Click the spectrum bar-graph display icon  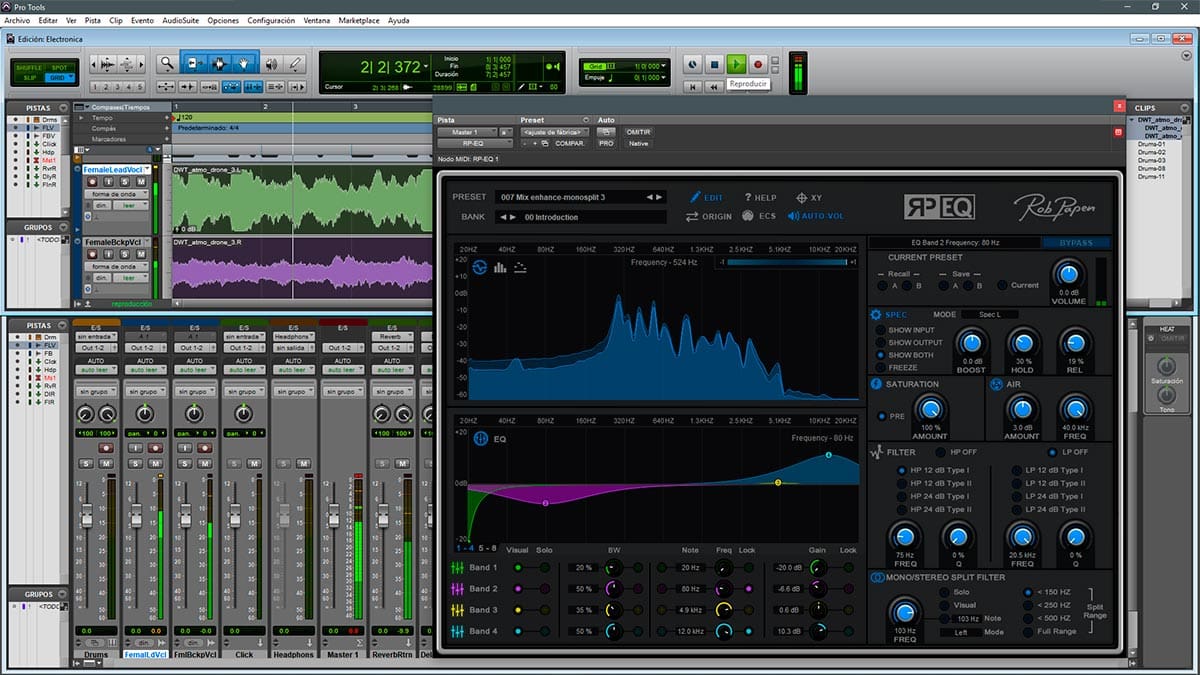[500, 267]
